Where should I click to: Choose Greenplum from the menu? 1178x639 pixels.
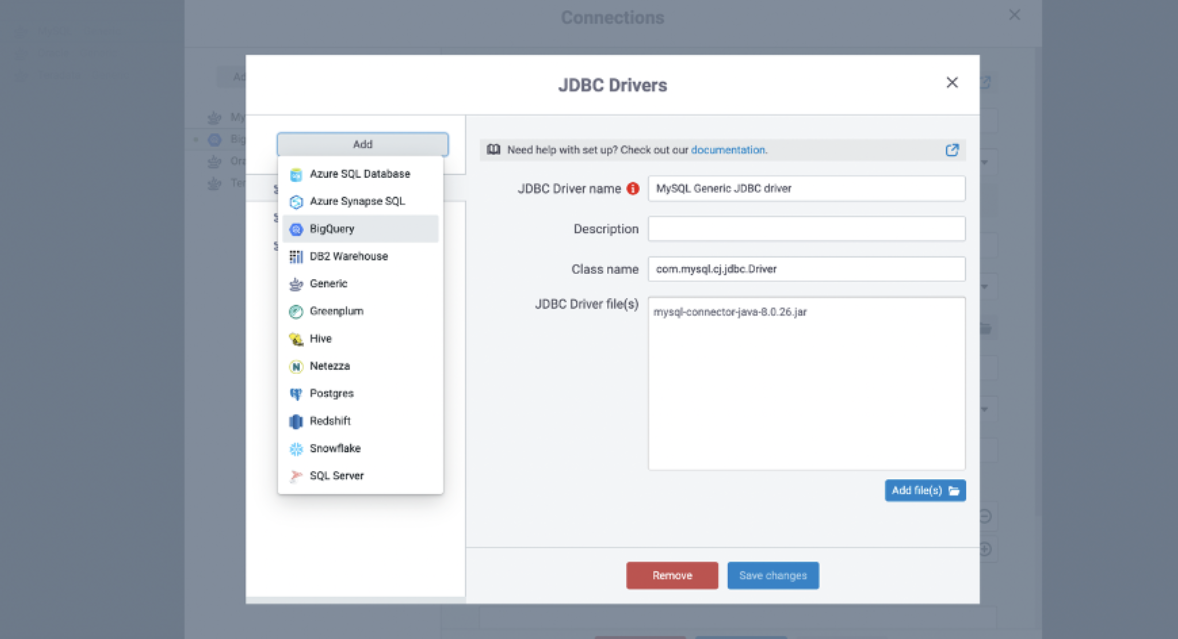(361, 312)
